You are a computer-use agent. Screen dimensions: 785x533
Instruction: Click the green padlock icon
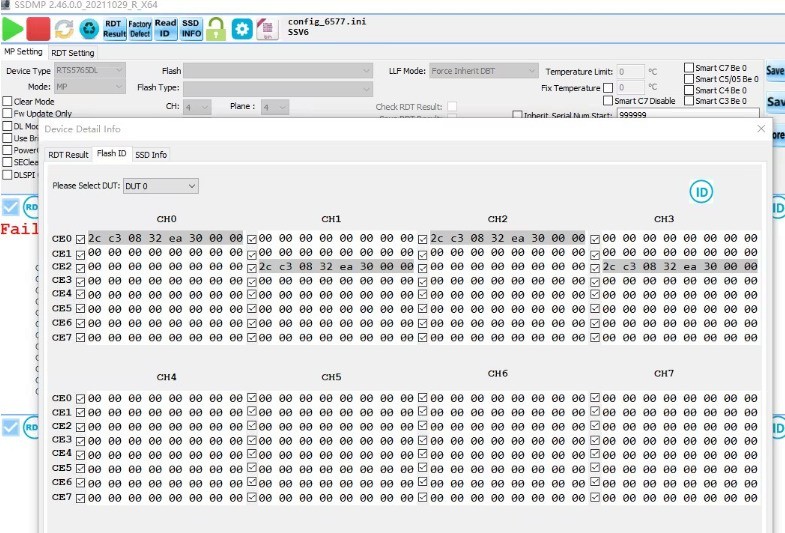216,29
